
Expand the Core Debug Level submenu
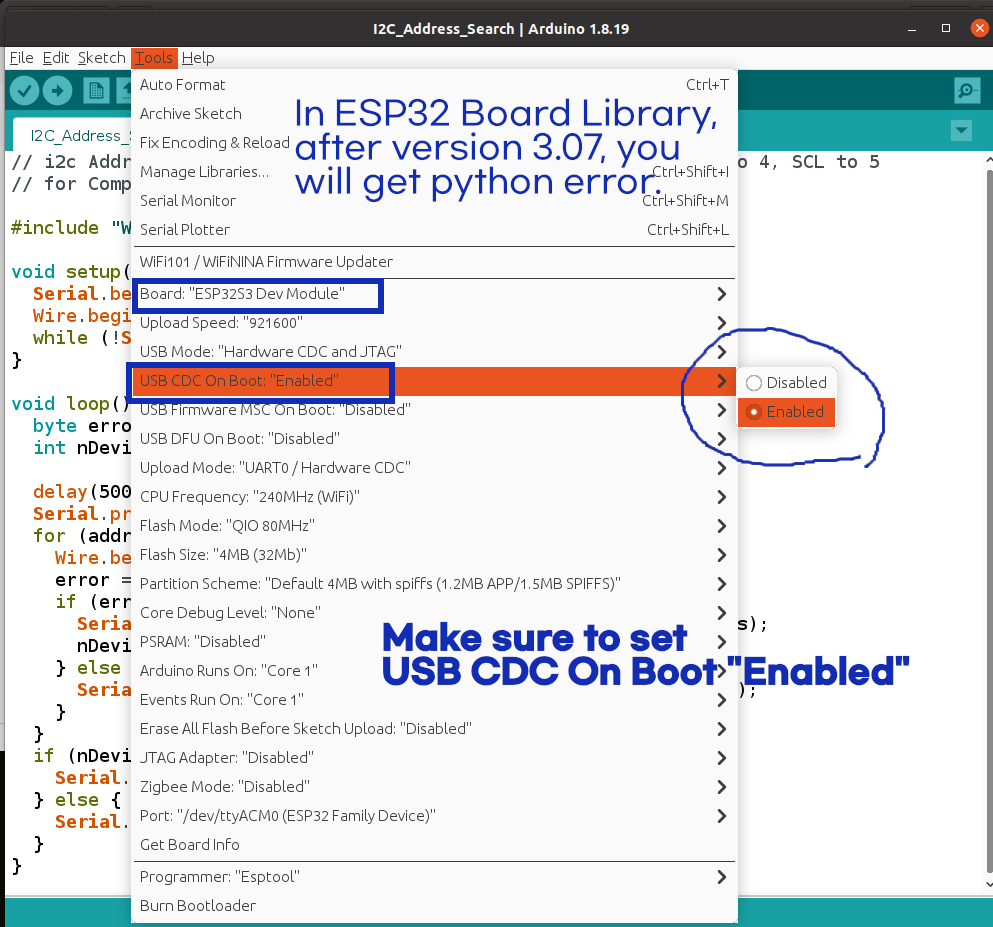434,613
